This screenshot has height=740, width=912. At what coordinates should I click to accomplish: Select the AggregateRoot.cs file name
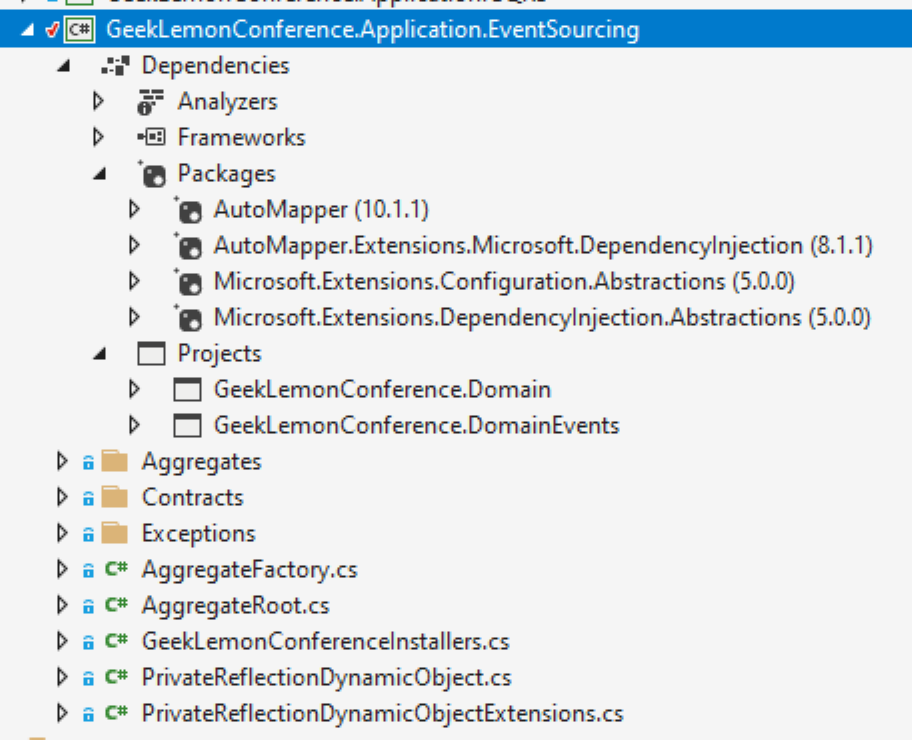point(236,606)
